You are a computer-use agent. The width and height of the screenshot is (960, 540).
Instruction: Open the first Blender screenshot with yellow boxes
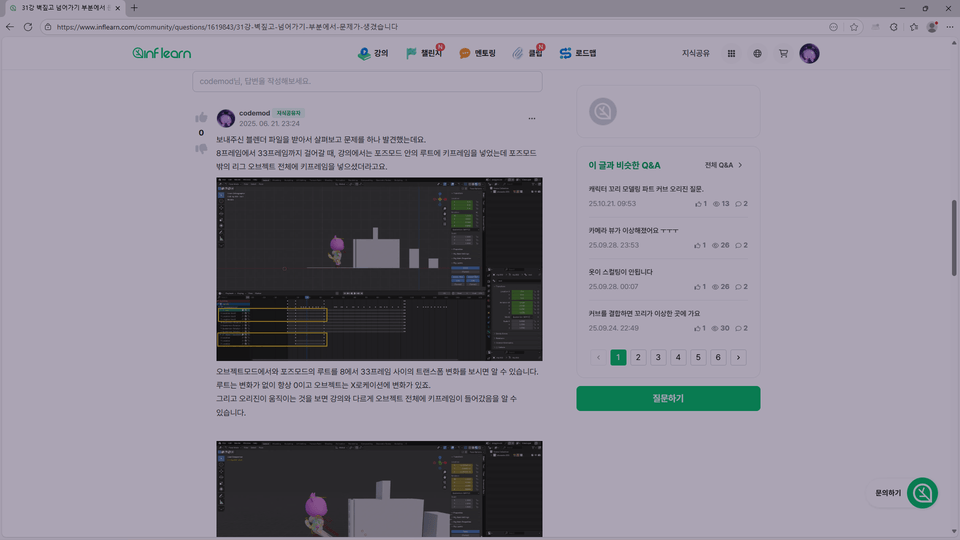pos(379,269)
